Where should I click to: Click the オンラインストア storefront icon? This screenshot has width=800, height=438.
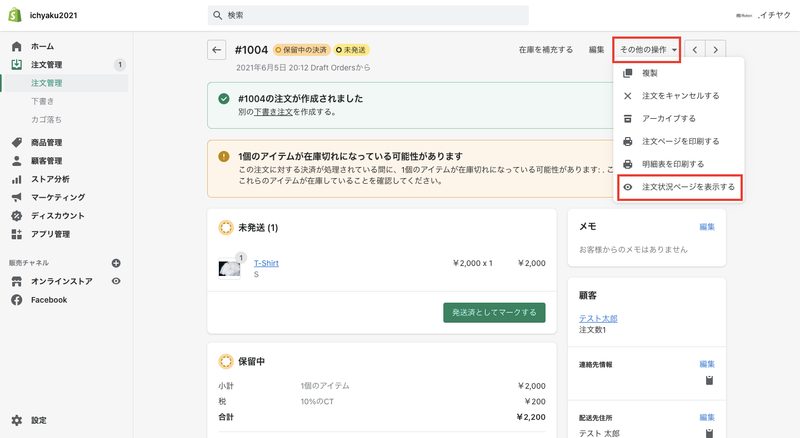(x=17, y=281)
